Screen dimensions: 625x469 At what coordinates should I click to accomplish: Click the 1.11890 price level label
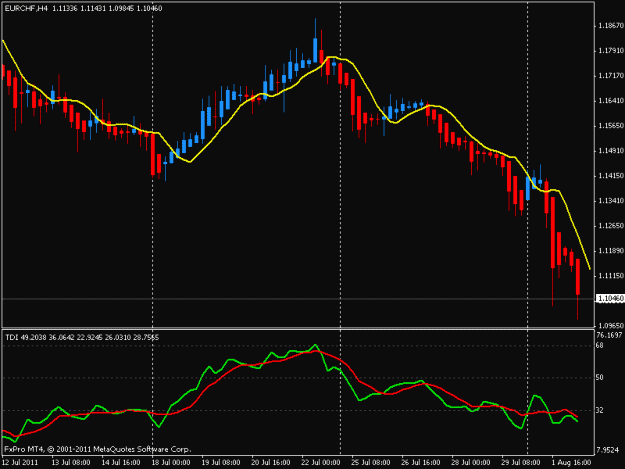point(611,251)
